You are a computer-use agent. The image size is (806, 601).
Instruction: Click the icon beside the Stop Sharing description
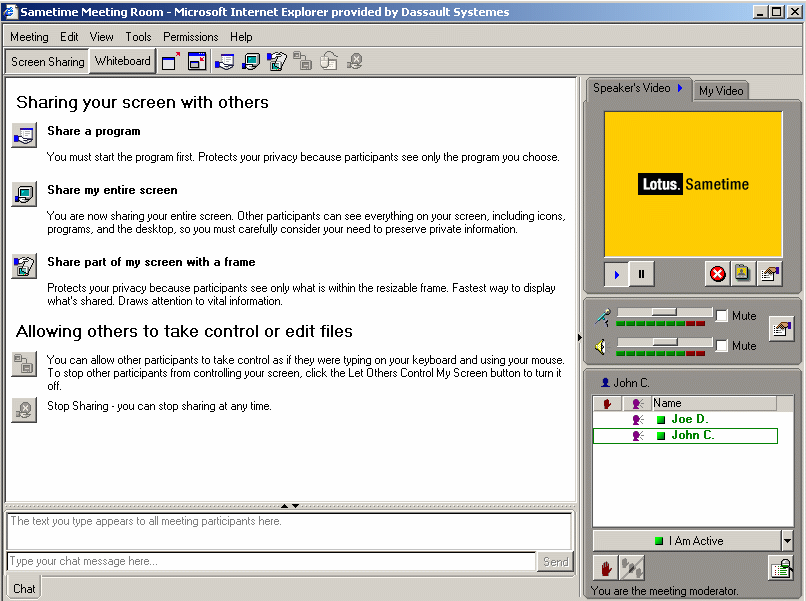[x=24, y=410]
